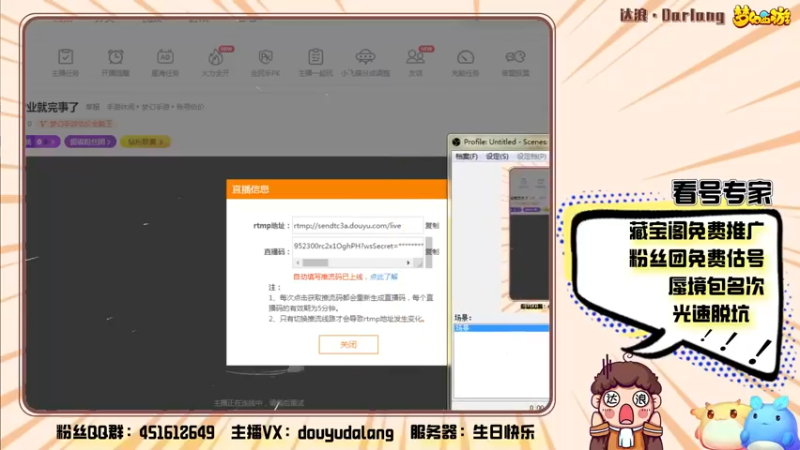Click the horizontal scrollbar thumb under stream code
This screenshot has width=800, height=450.
click(x=315, y=263)
